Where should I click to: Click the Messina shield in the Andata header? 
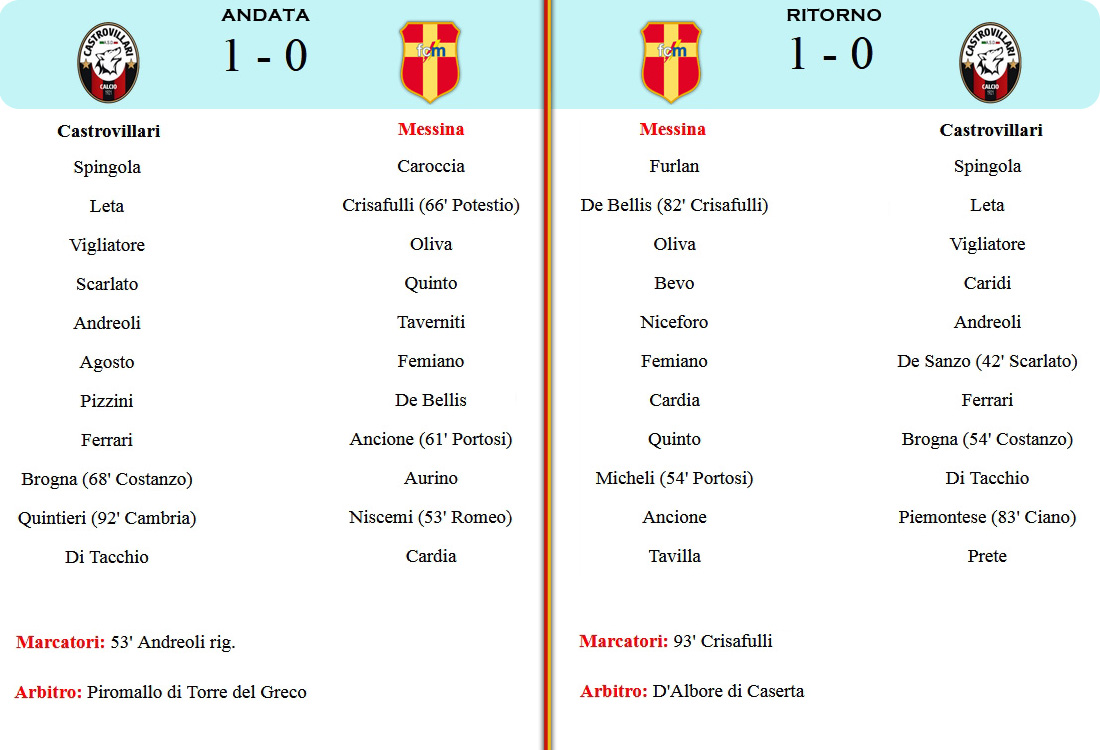click(x=430, y=62)
